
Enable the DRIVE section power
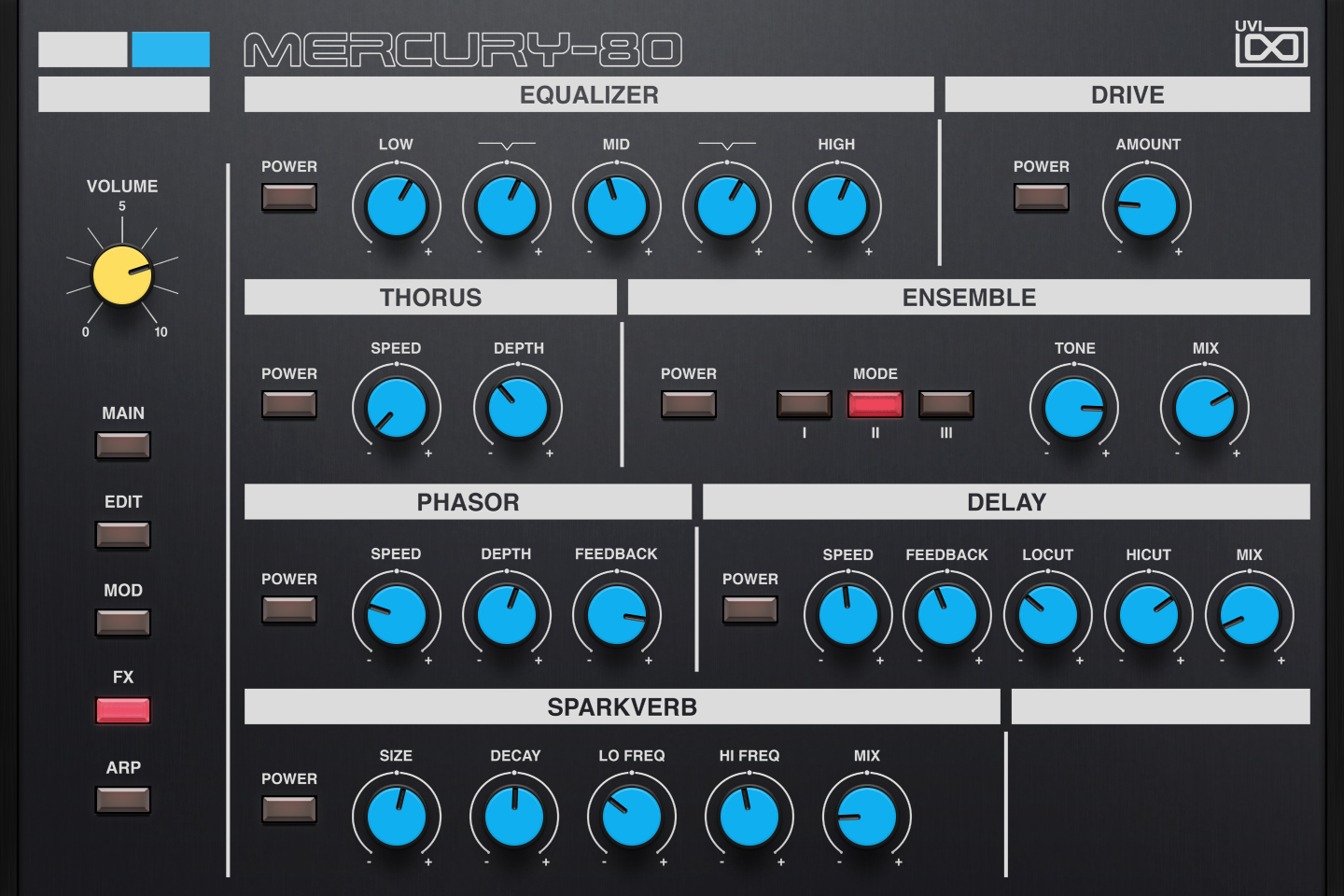click(x=1041, y=198)
